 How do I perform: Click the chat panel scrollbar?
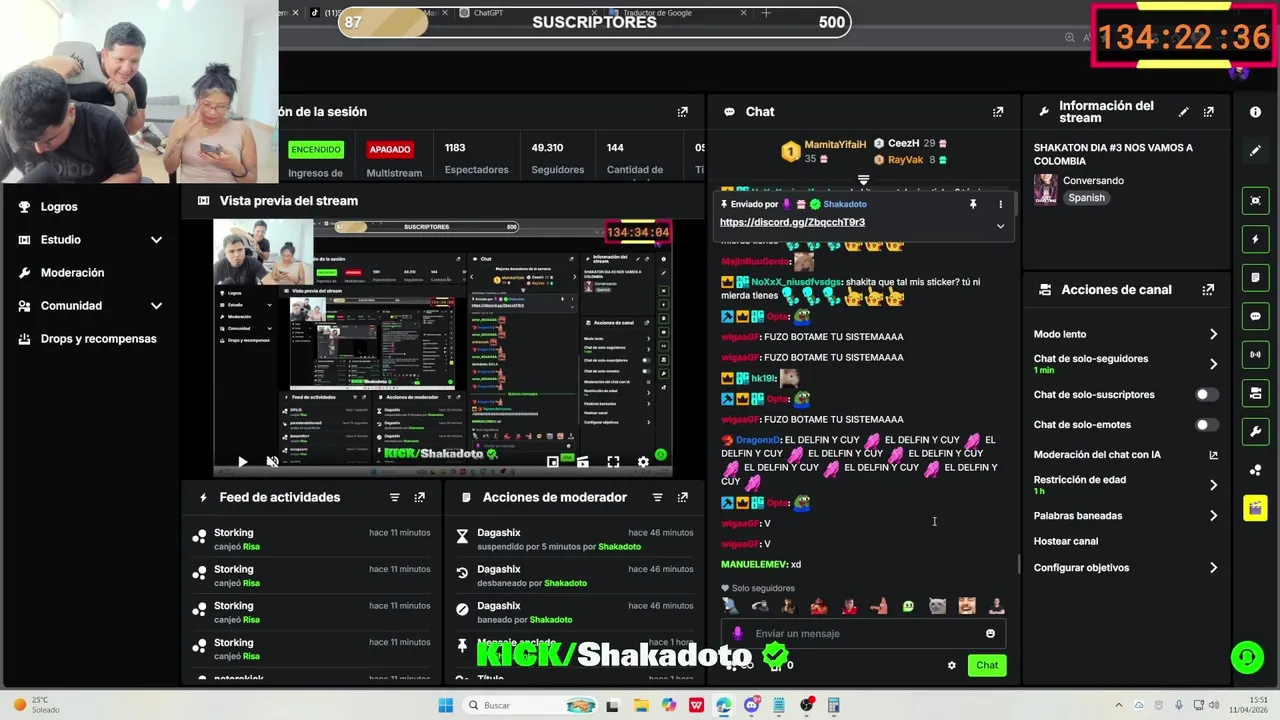pos(1018,563)
